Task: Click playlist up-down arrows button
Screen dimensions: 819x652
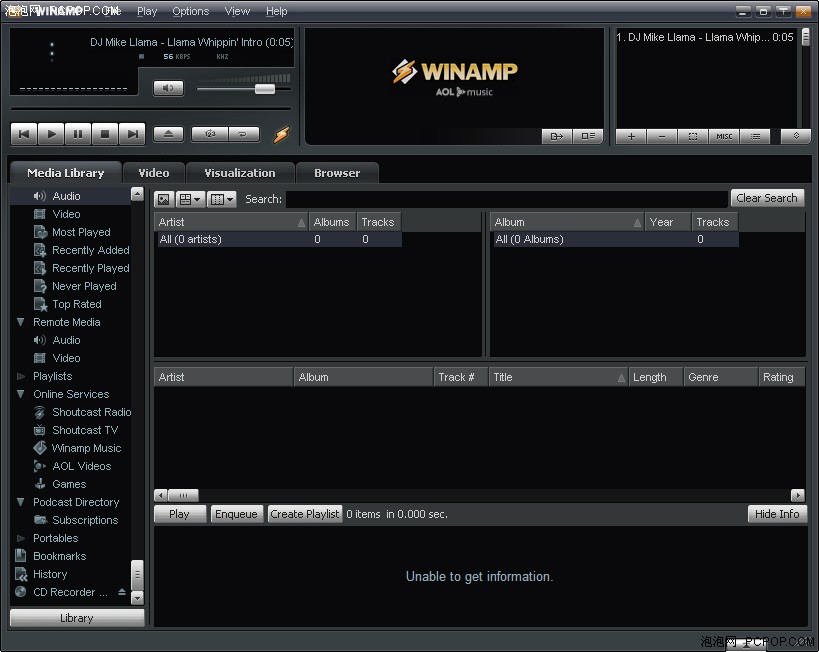Action: pyautogui.click(x=796, y=136)
